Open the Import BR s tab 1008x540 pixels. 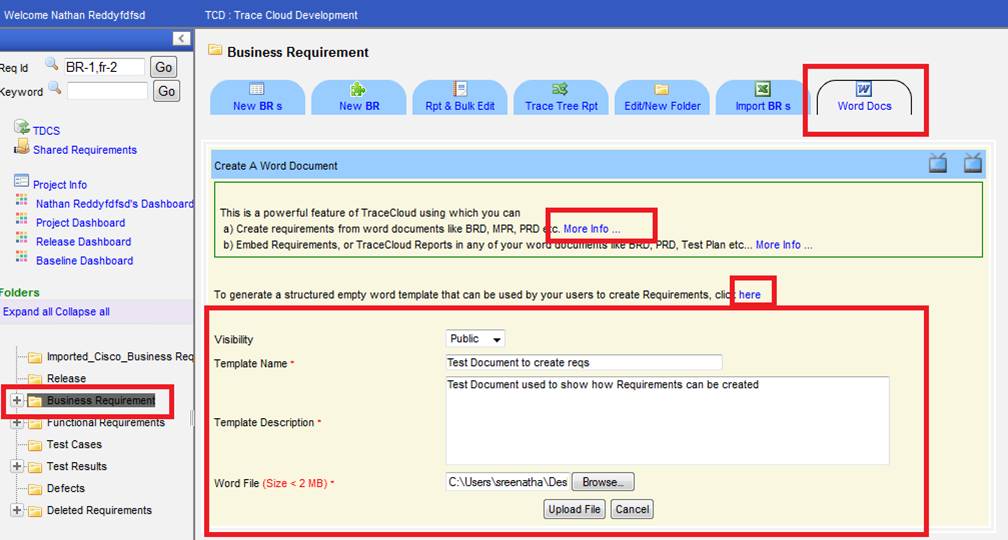(762, 99)
